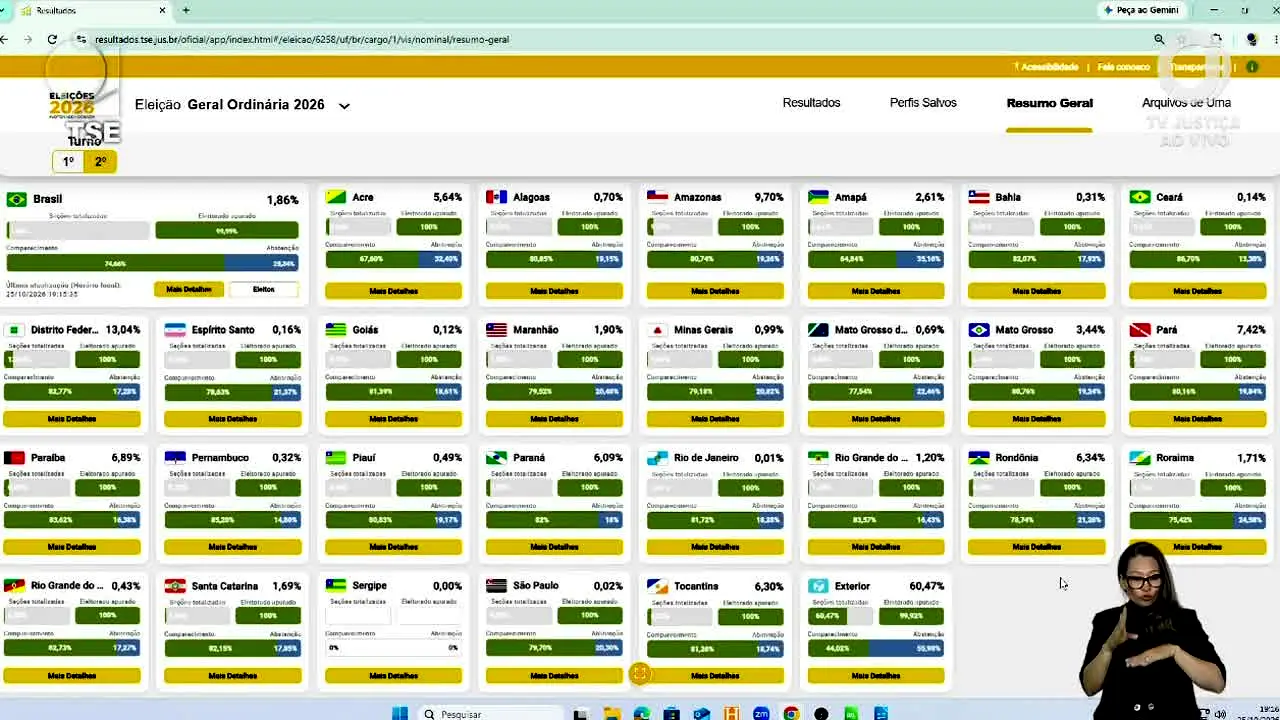Click Mais Detalhes for Rondônia
1280x720 pixels.
click(1037, 547)
